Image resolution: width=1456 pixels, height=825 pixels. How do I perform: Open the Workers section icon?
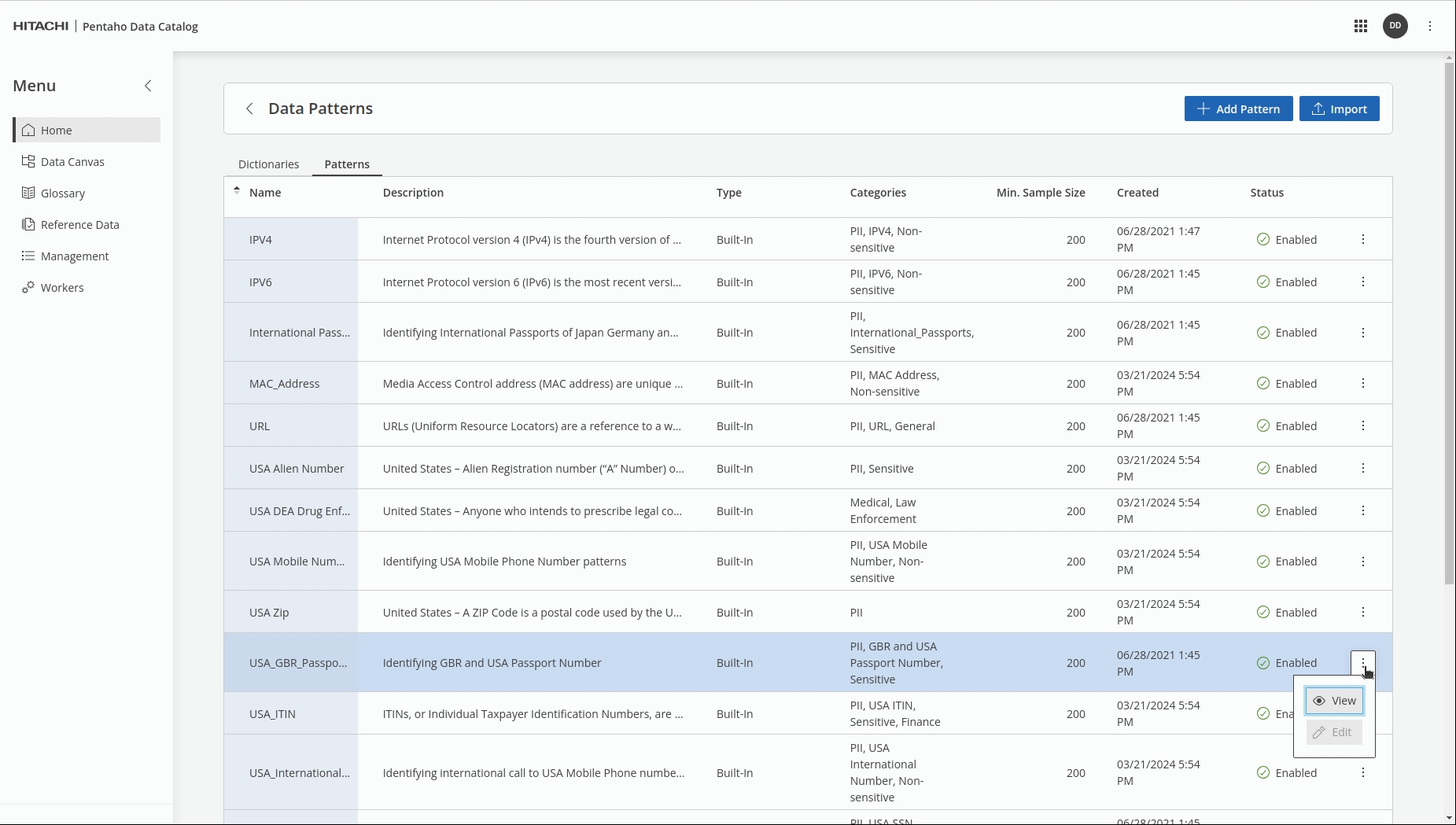(28, 287)
